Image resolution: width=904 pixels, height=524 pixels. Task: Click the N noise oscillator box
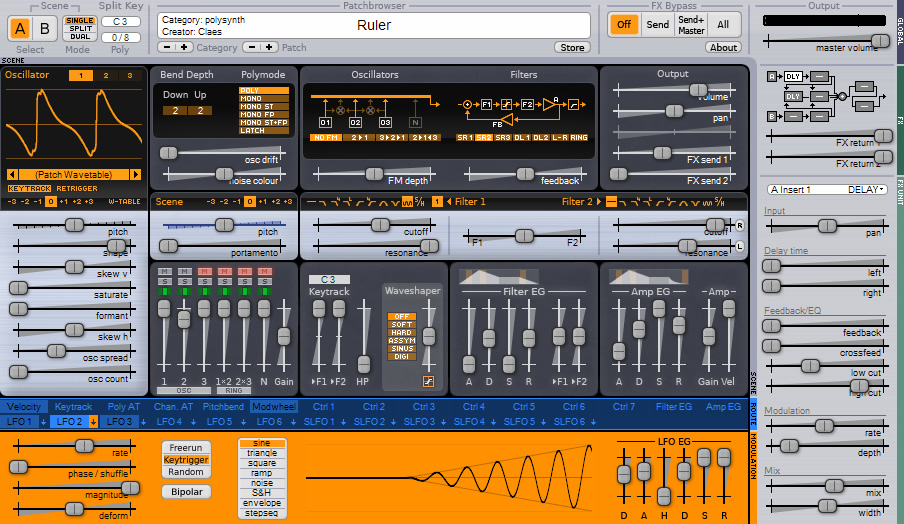pyautogui.click(x=415, y=122)
